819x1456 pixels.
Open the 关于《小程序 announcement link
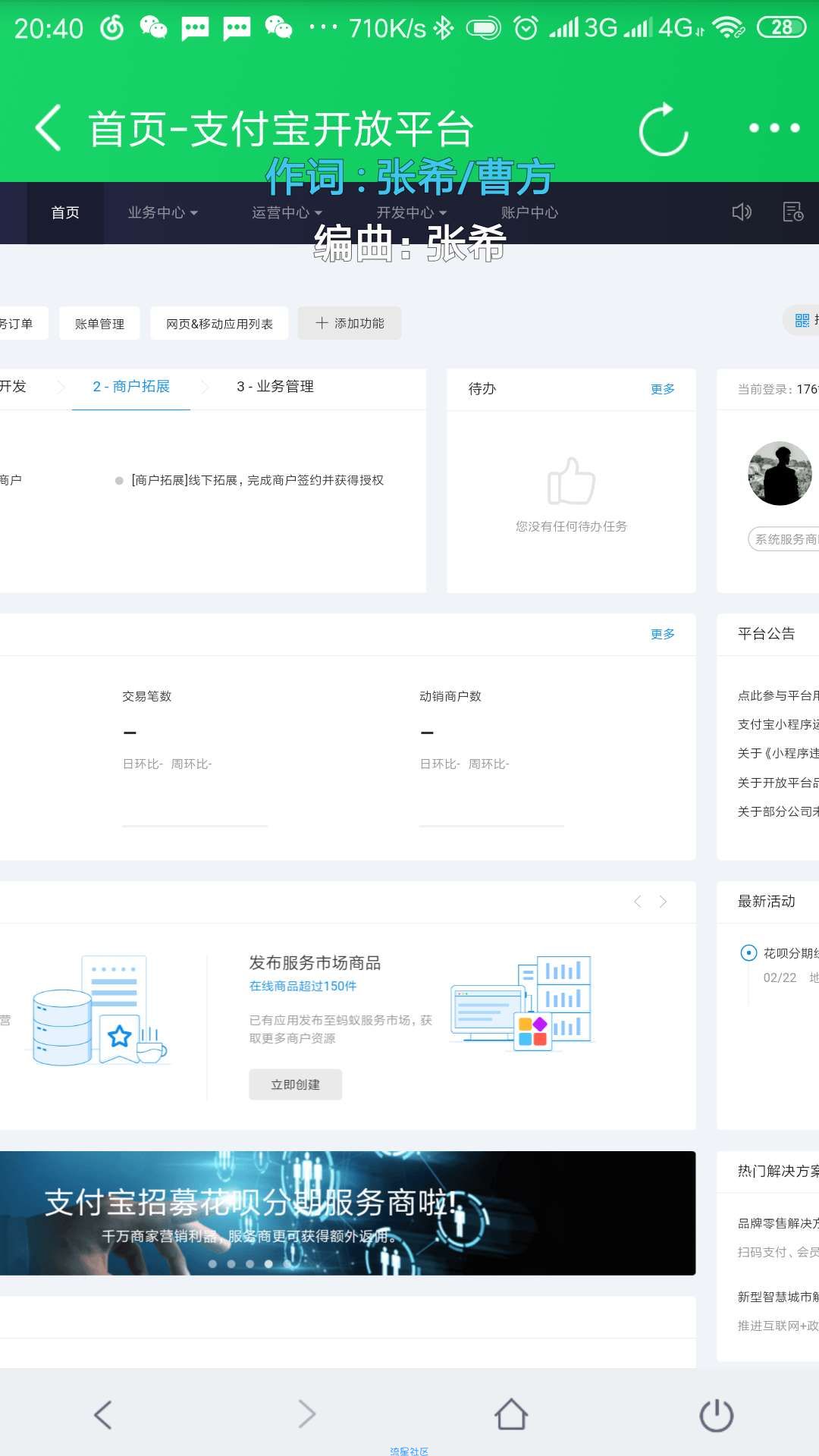[x=778, y=753]
